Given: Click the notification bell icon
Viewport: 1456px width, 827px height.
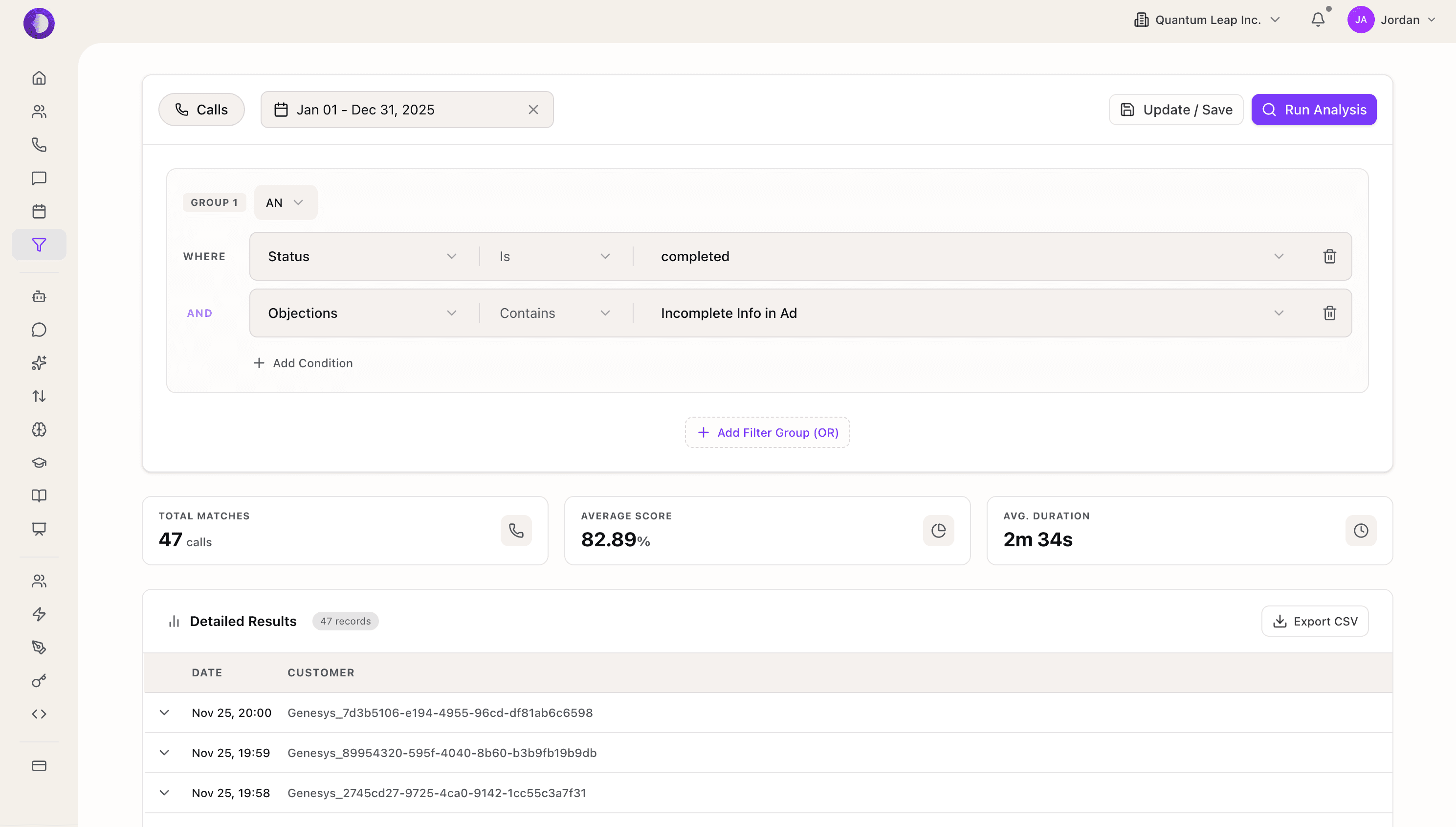Looking at the screenshot, I should (1318, 19).
